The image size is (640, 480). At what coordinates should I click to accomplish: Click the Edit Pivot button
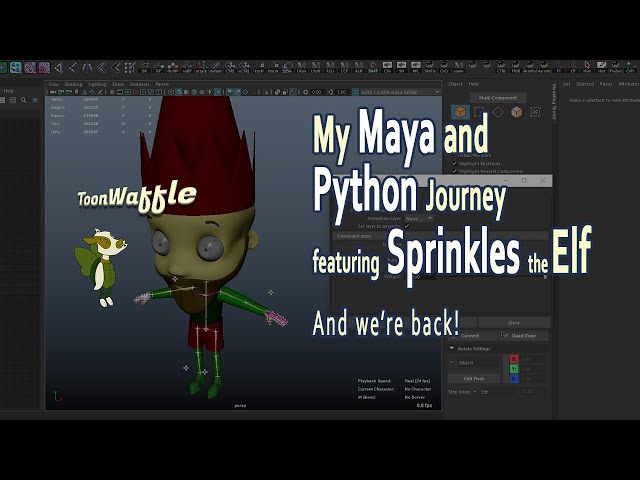coord(474,379)
